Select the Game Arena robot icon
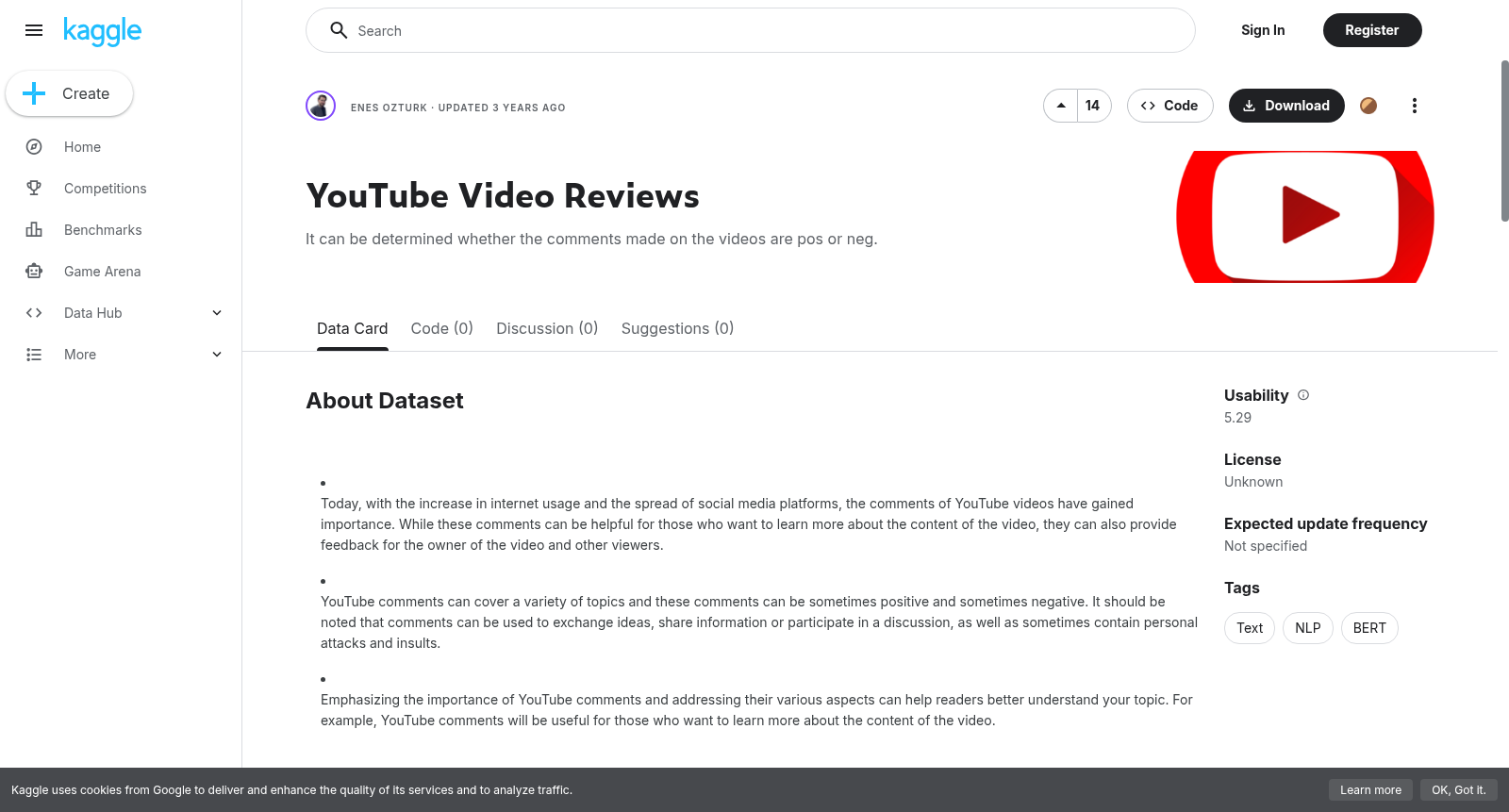 34,272
